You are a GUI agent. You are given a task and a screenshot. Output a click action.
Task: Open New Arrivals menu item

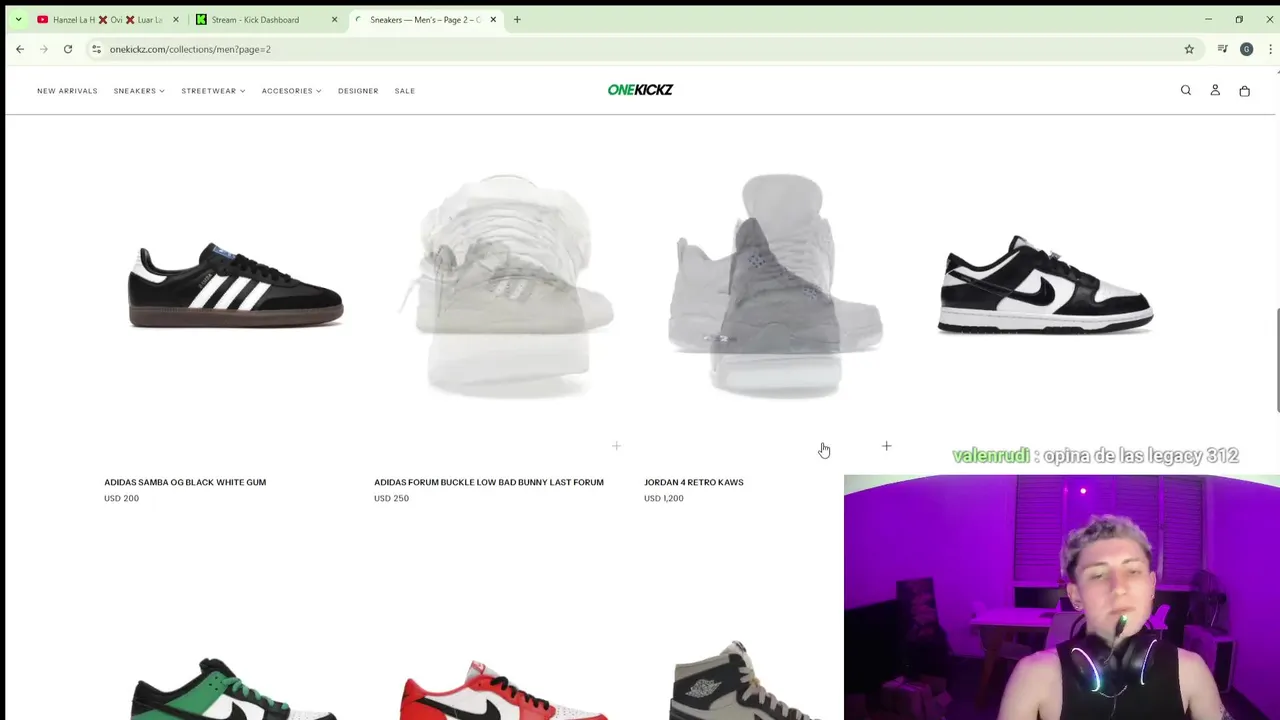click(x=67, y=91)
